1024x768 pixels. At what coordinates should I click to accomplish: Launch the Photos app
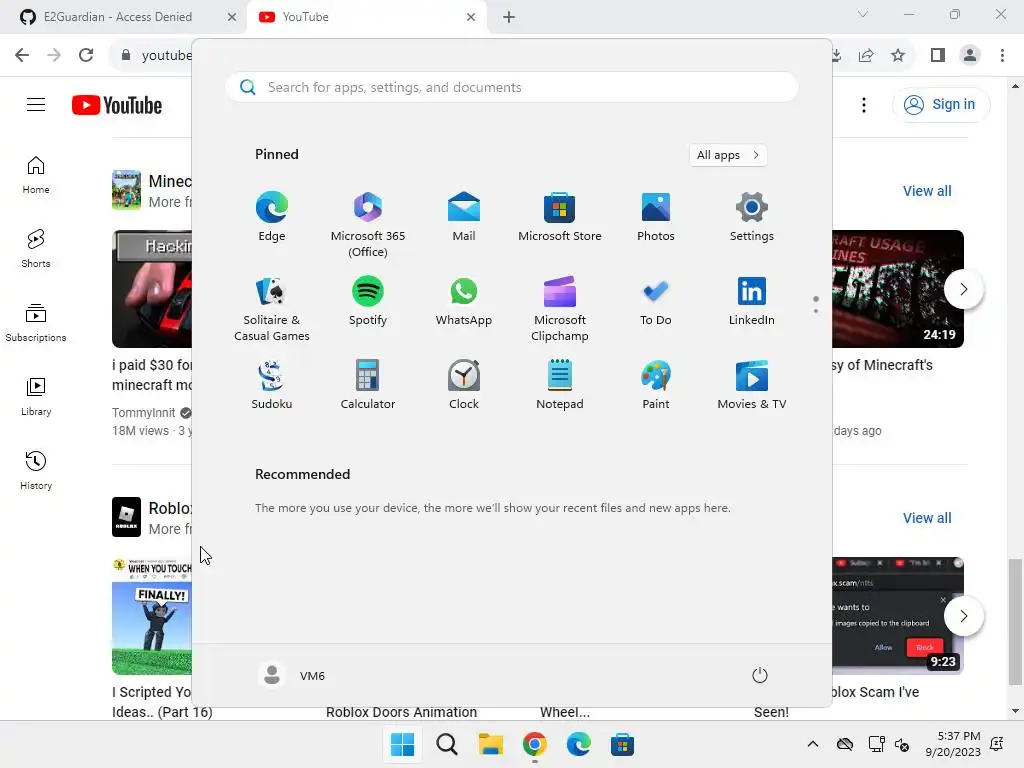[x=656, y=217]
